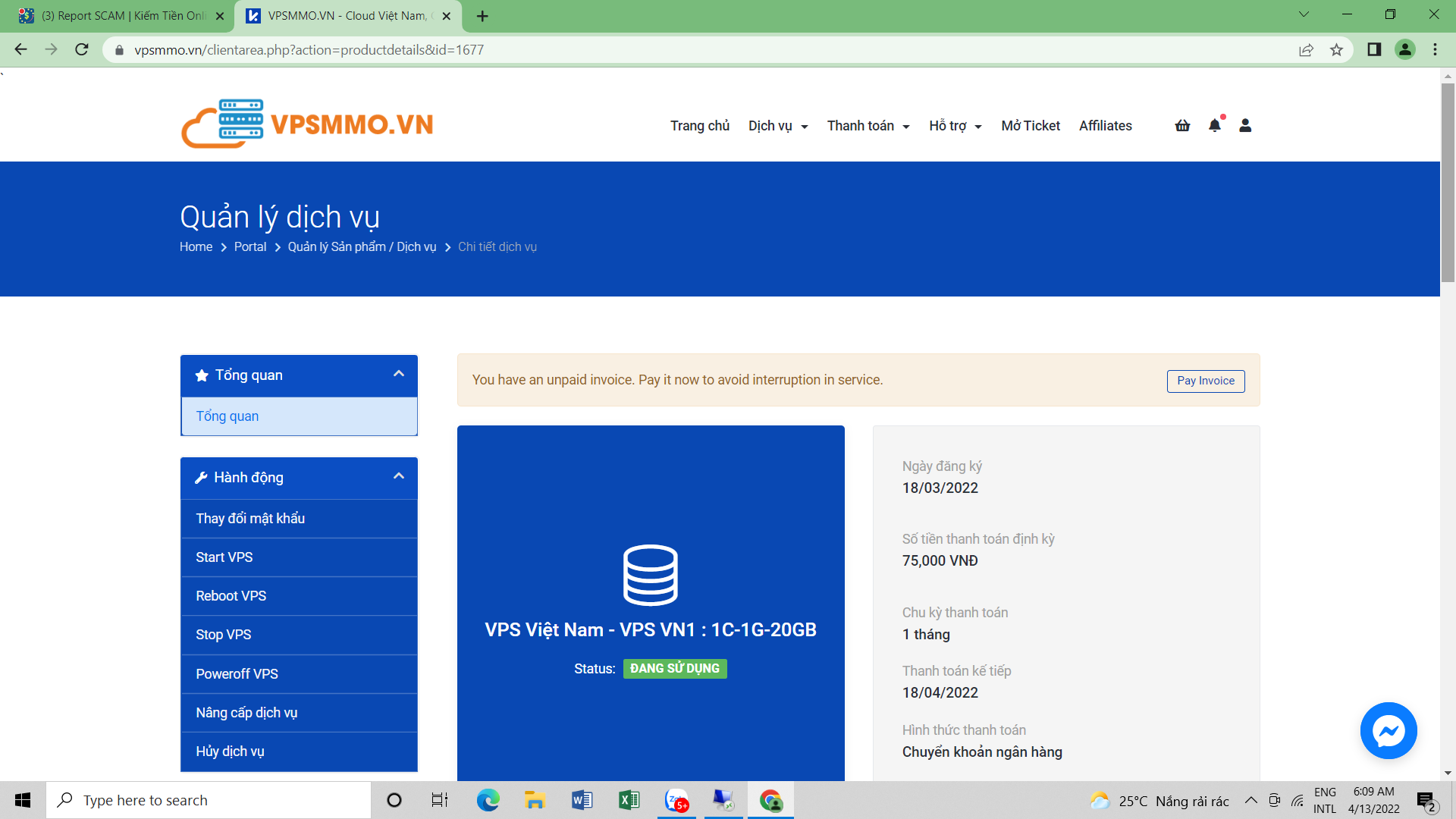Open Excel from the taskbar

[x=629, y=800]
